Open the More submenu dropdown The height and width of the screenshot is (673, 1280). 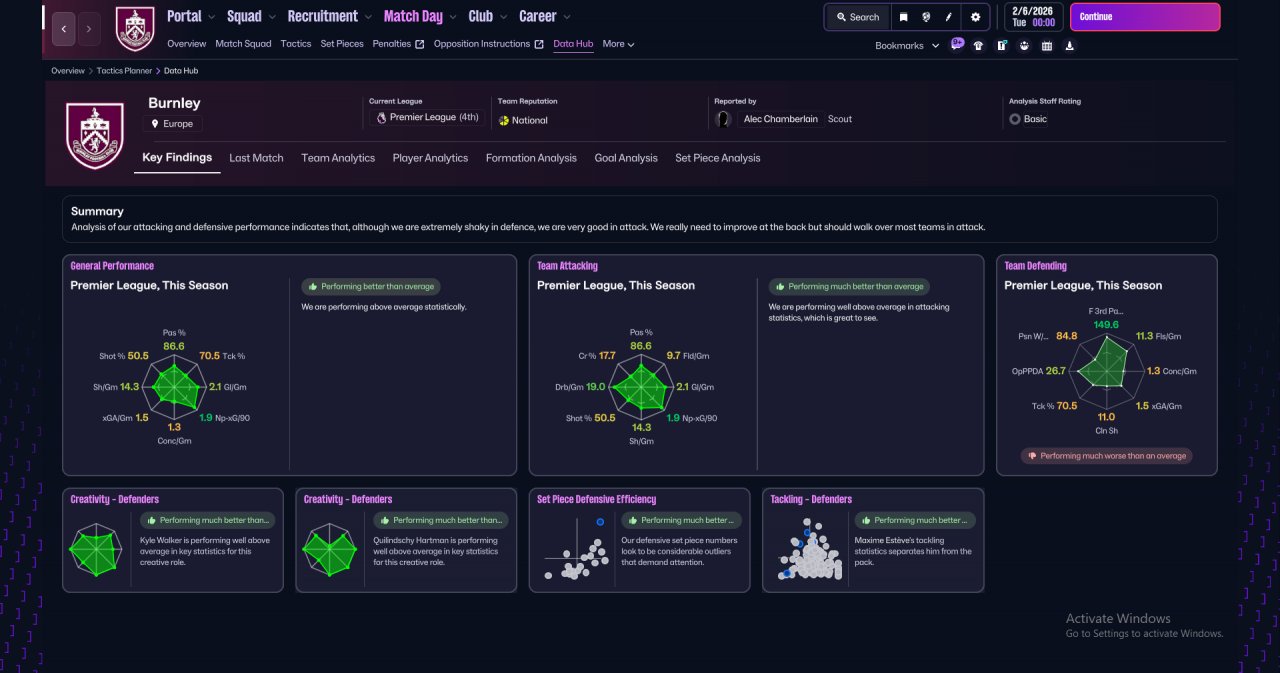tap(618, 44)
